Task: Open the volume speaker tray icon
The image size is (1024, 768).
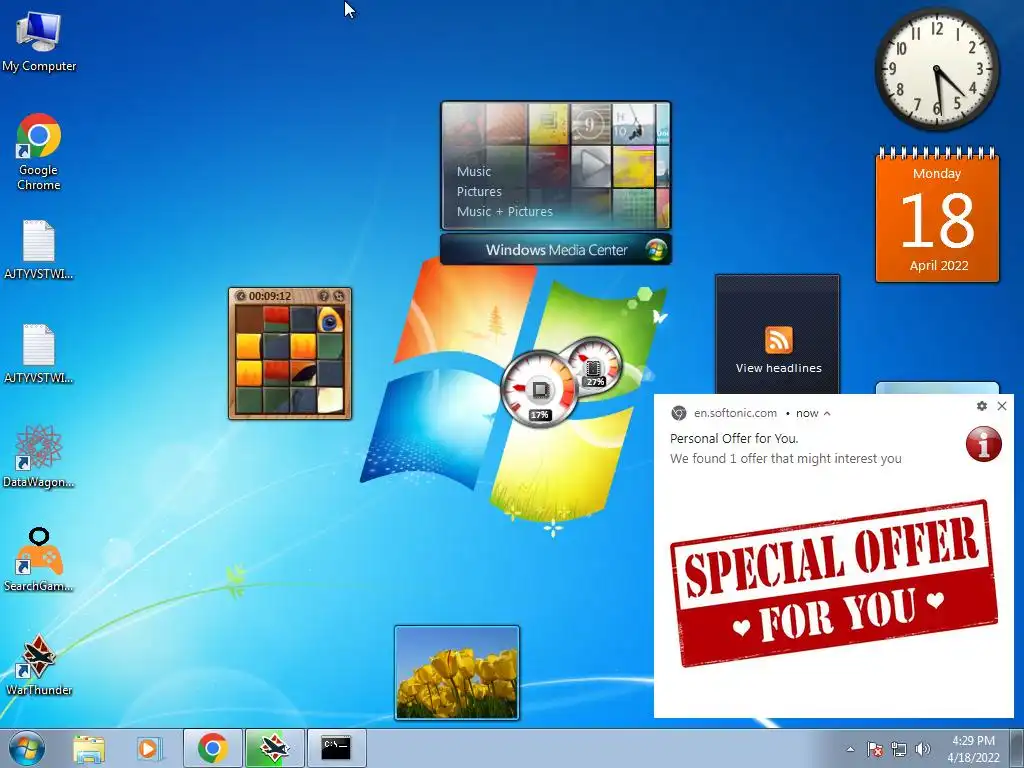Action: pyautogui.click(x=923, y=749)
